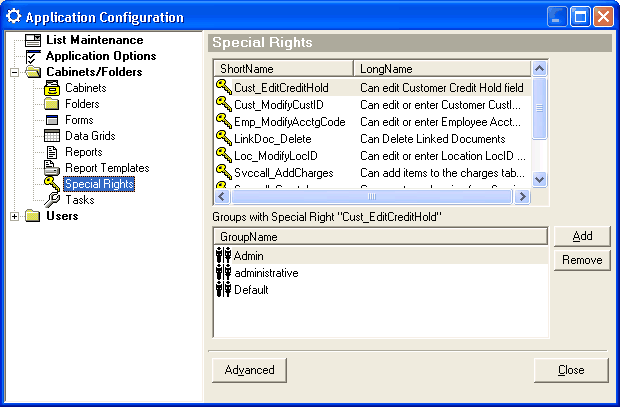Viewport: 620px width, 407px height.
Task: Select the Admin group row
Action: pos(381,256)
